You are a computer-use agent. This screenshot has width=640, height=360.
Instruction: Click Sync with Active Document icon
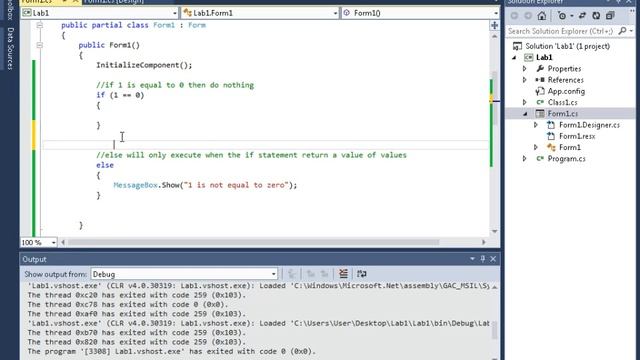click(x=582, y=16)
